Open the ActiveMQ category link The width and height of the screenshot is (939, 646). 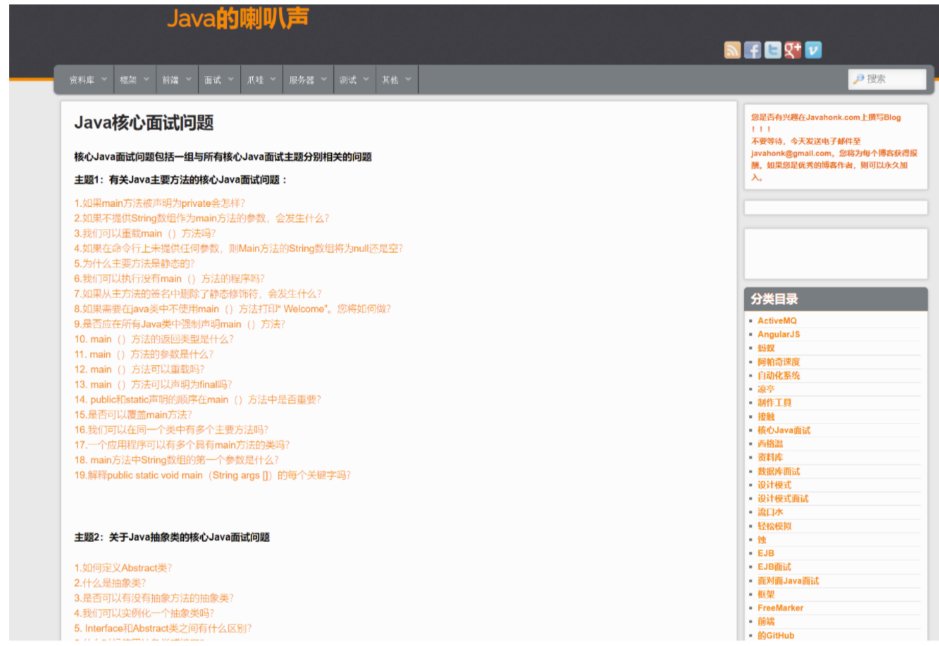point(777,321)
